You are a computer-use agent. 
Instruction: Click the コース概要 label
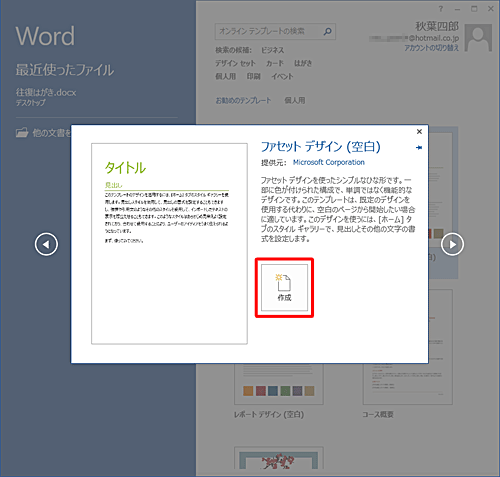coord(378,414)
